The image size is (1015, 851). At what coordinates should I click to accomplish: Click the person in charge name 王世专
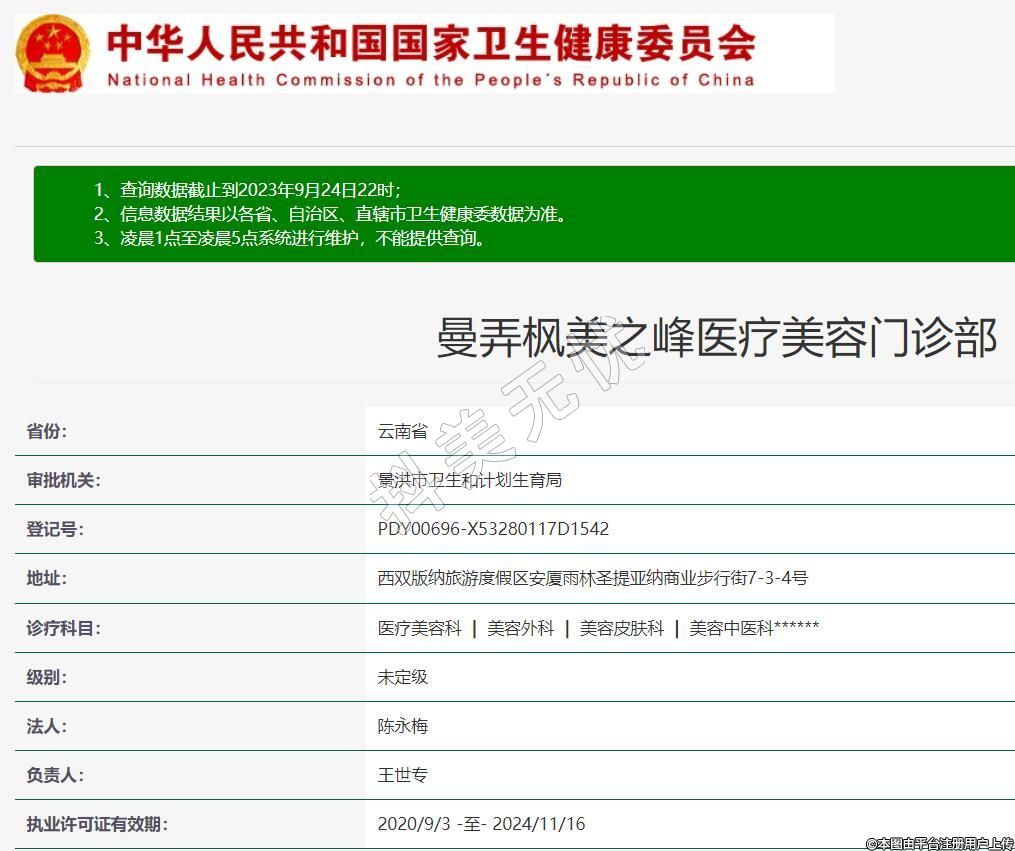pyautogui.click(x=402, y=775)
